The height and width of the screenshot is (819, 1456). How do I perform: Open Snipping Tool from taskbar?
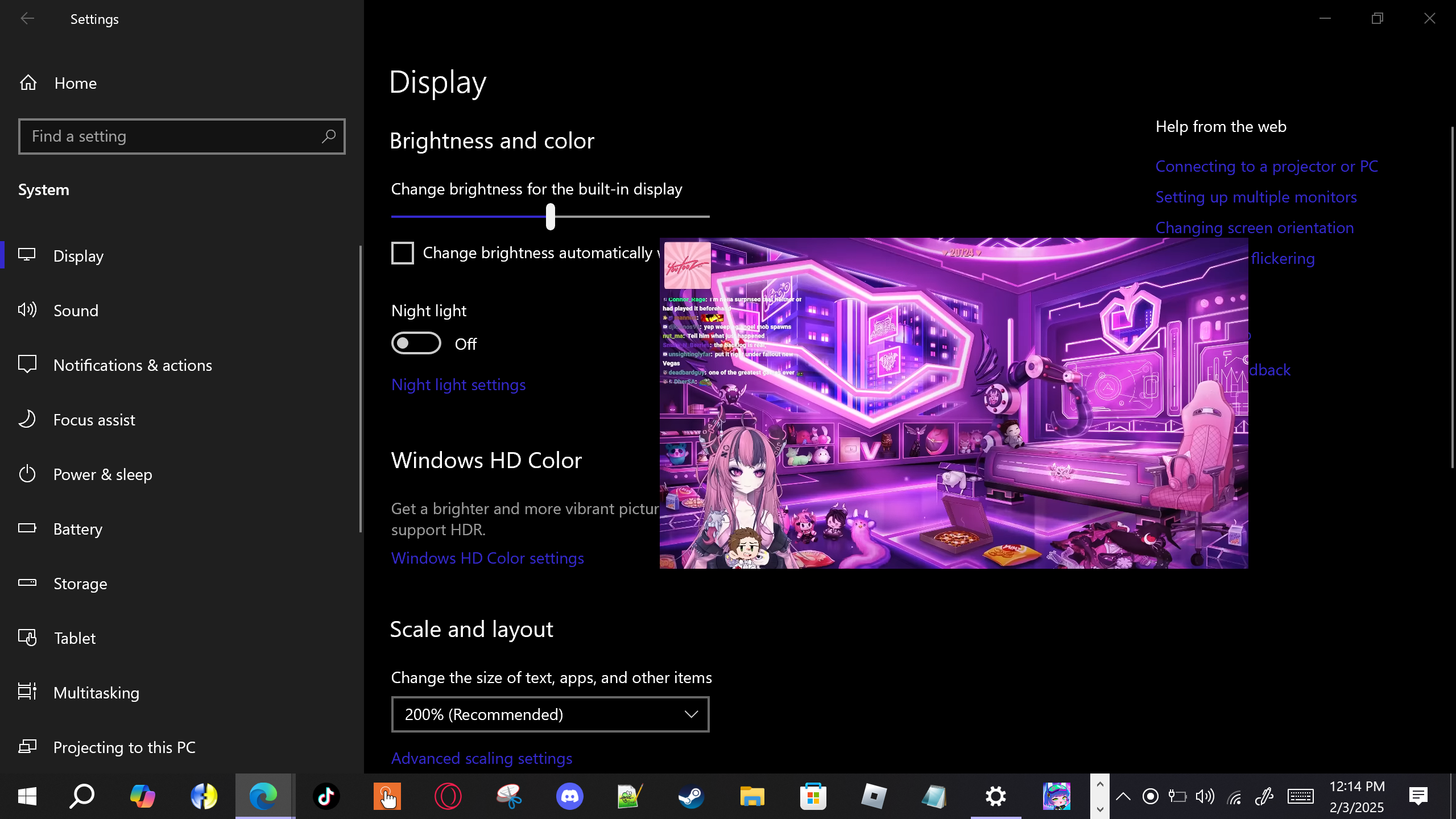509,796
